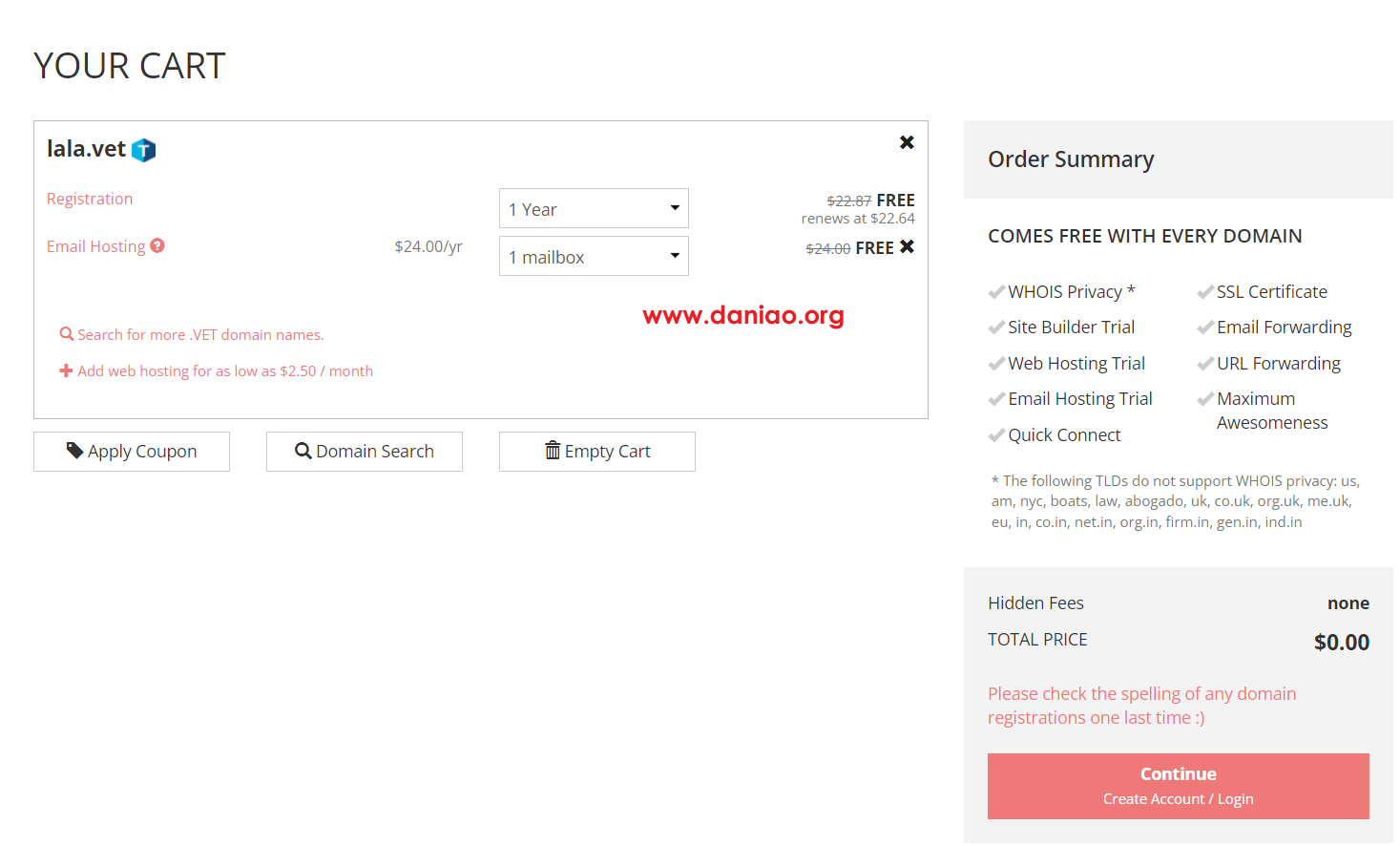Click the trash icon on Empty Cart
This screenshot has width=1400, height=846.
tap(553, 450)
